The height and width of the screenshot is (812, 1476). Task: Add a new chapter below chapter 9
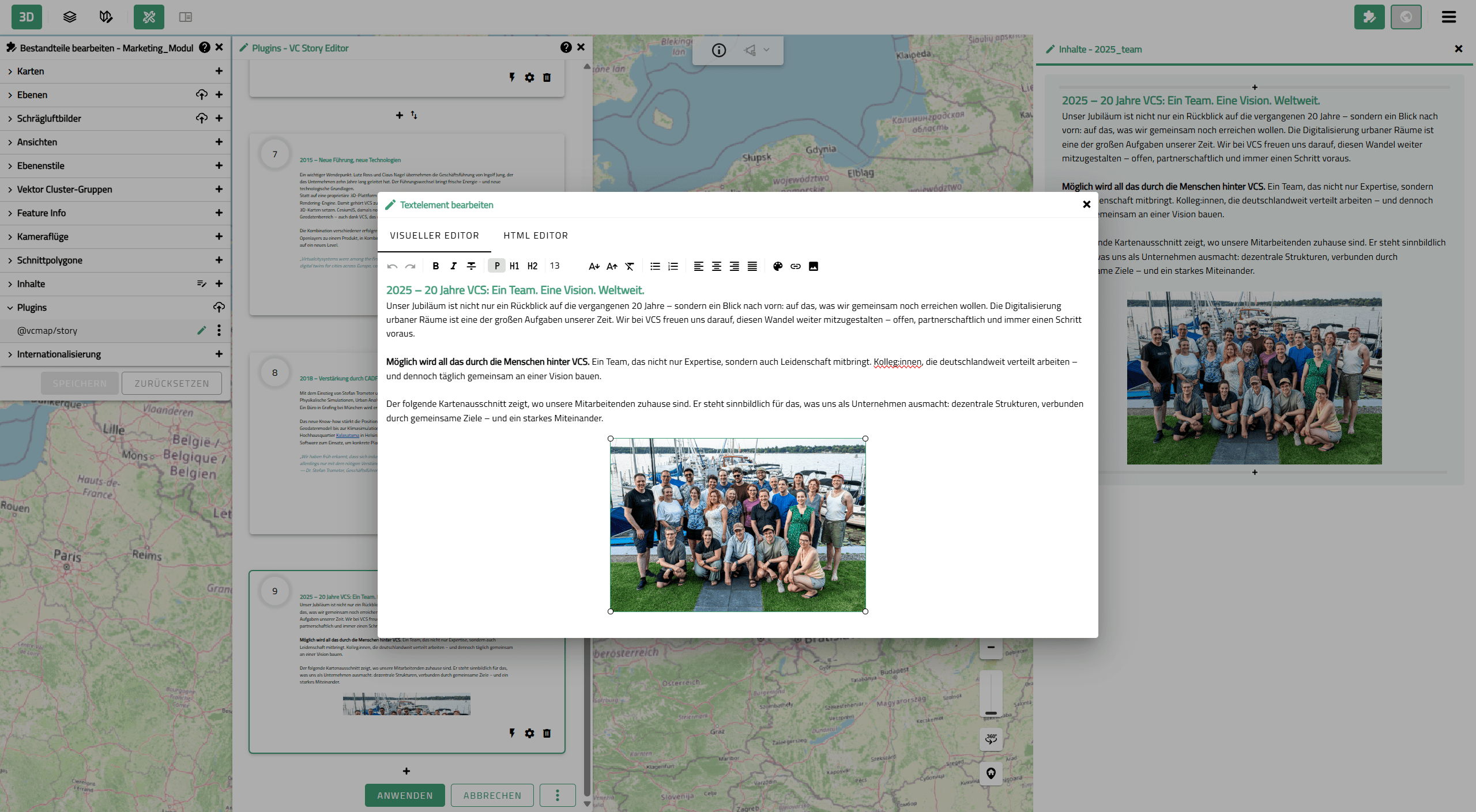[x=406, y=771]
